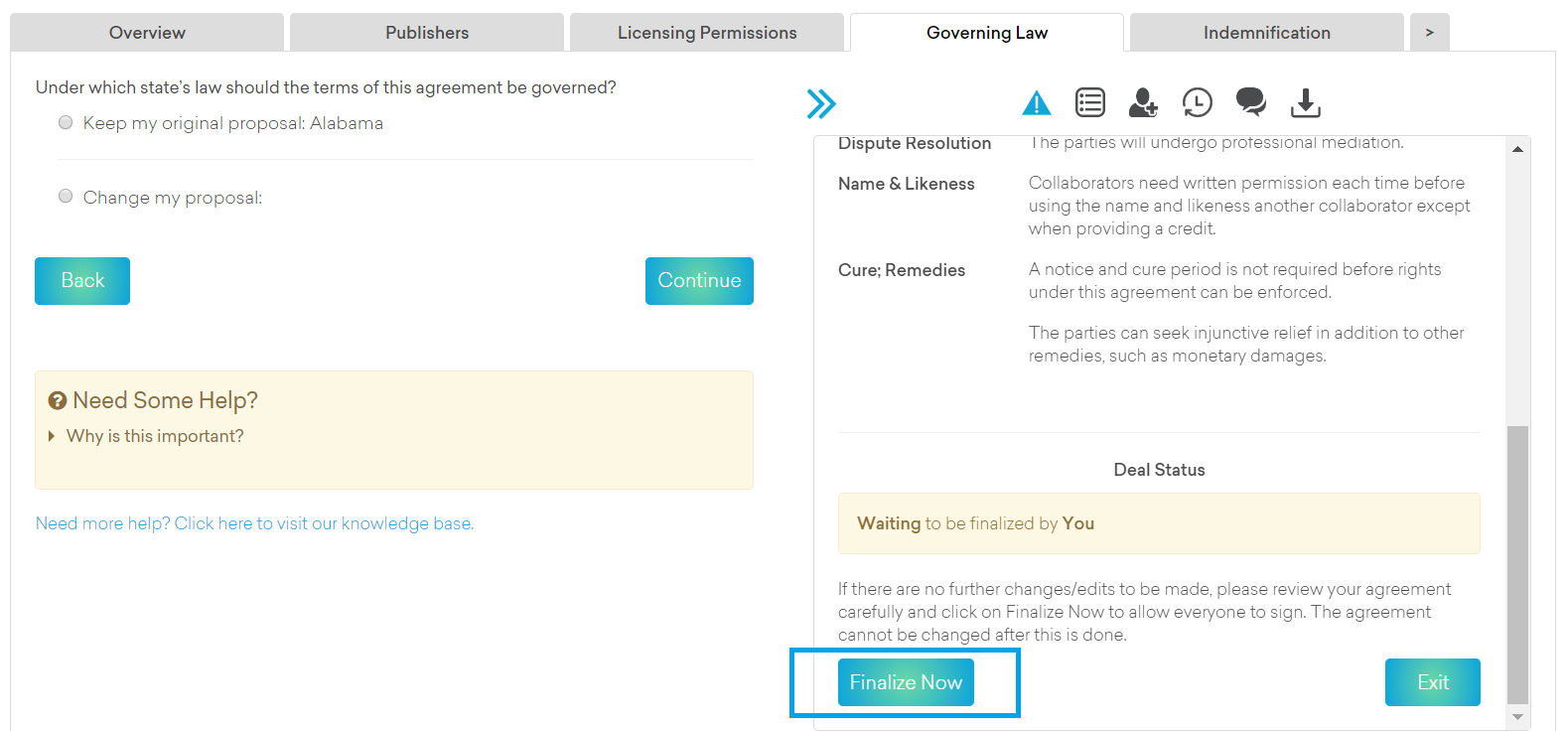Switch to the Overview tab
The image size is (1568, 731).
point(147,33)
